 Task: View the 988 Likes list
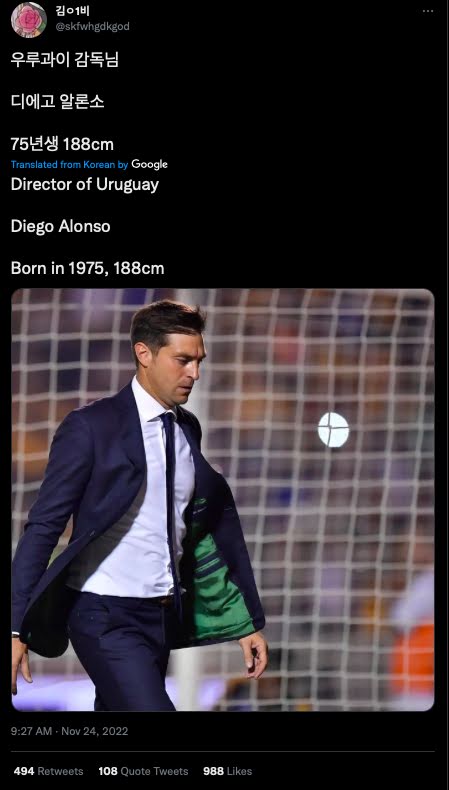click(x=227, y=771)
